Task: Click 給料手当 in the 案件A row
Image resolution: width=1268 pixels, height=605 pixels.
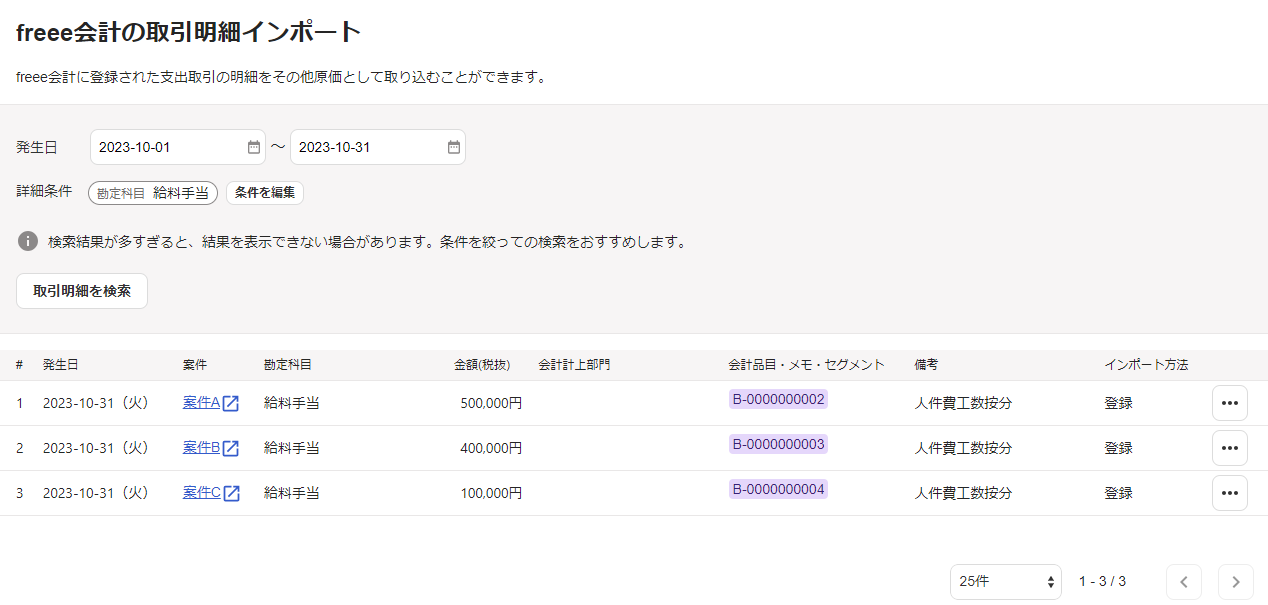Action: click(x=292, y=403)
